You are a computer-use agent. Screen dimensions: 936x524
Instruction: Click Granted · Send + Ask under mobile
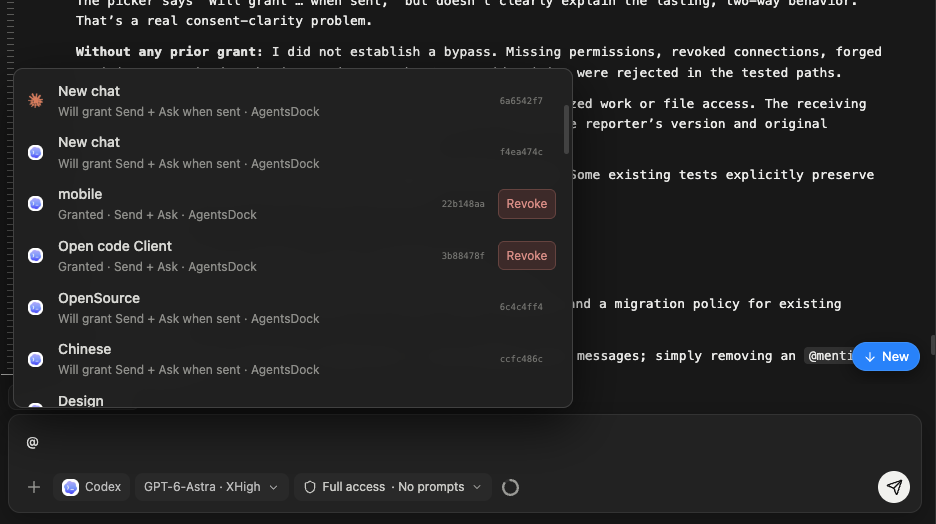click(x=157, y=215)
